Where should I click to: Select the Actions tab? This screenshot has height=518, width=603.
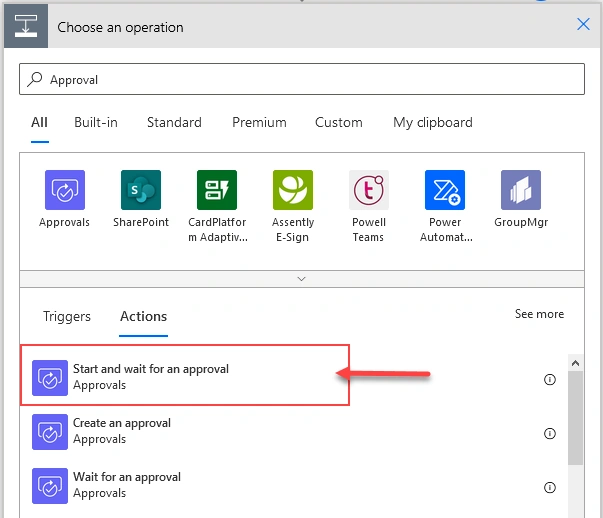pos(143,316)
